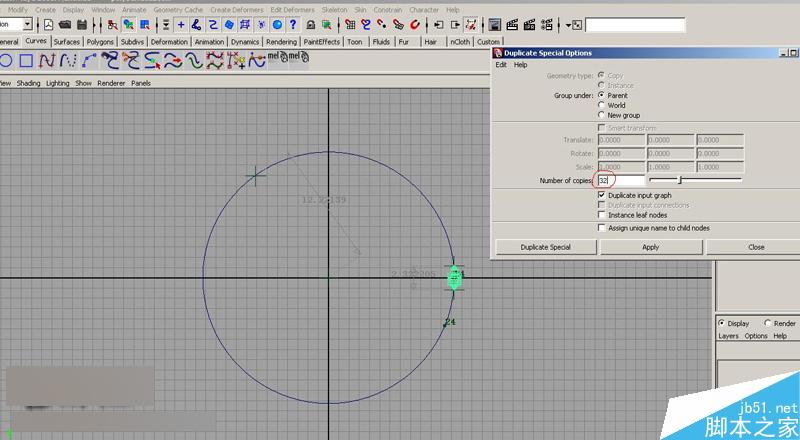Click the Number of copies slider
Image resolution: width=800 pixels, height=440 pixels.
[x=680, y=180]
